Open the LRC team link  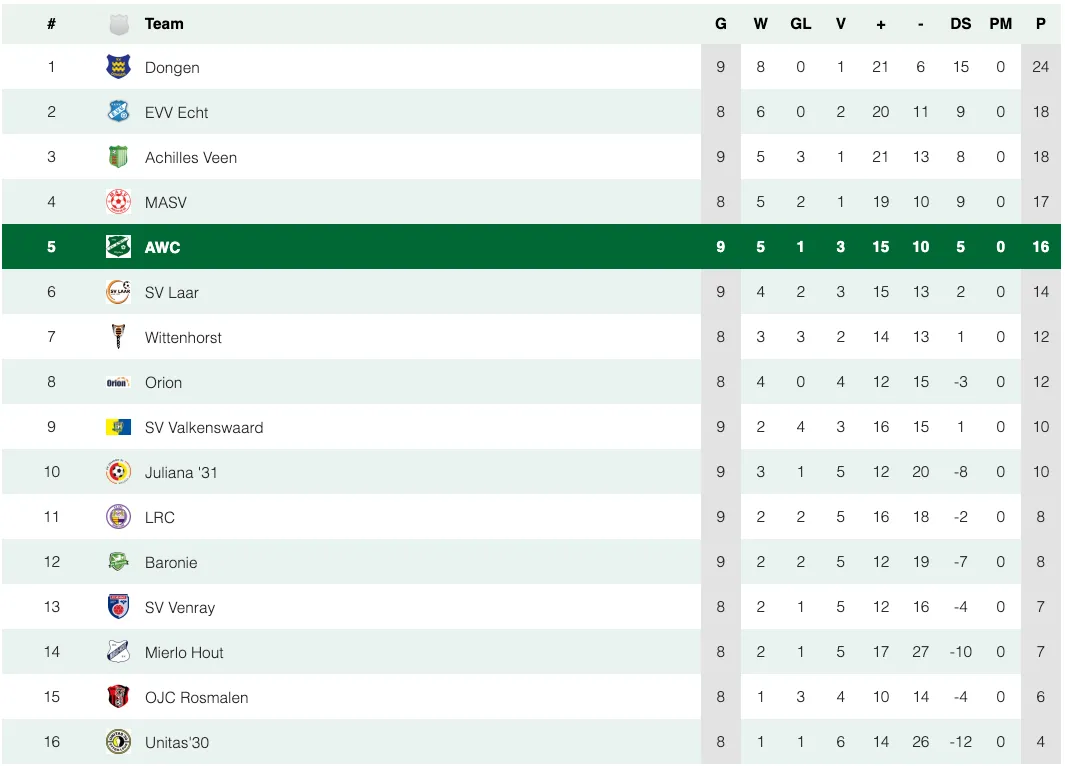point(160,517)
